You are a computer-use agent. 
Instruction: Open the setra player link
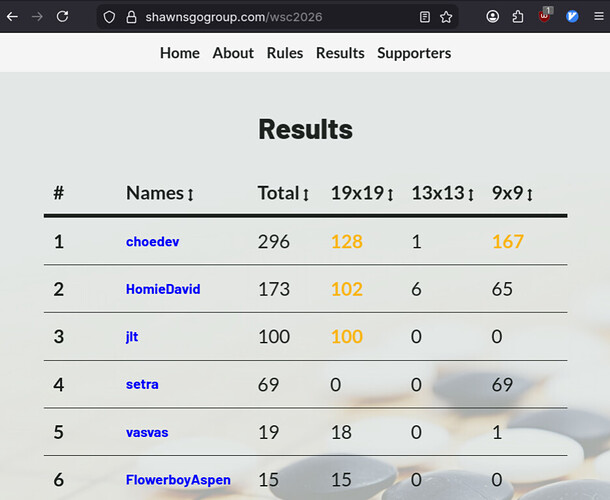point(142,384)
